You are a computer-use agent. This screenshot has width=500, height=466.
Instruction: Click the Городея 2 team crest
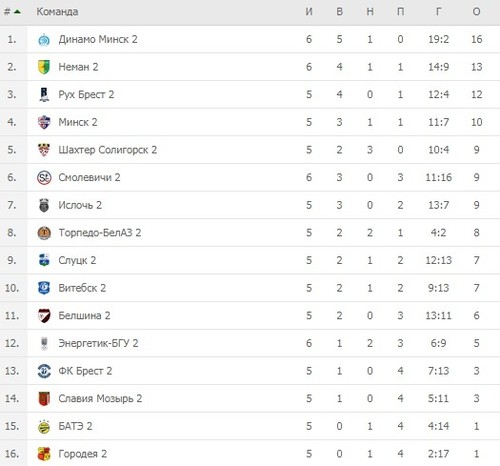click(x=44, y=454)
